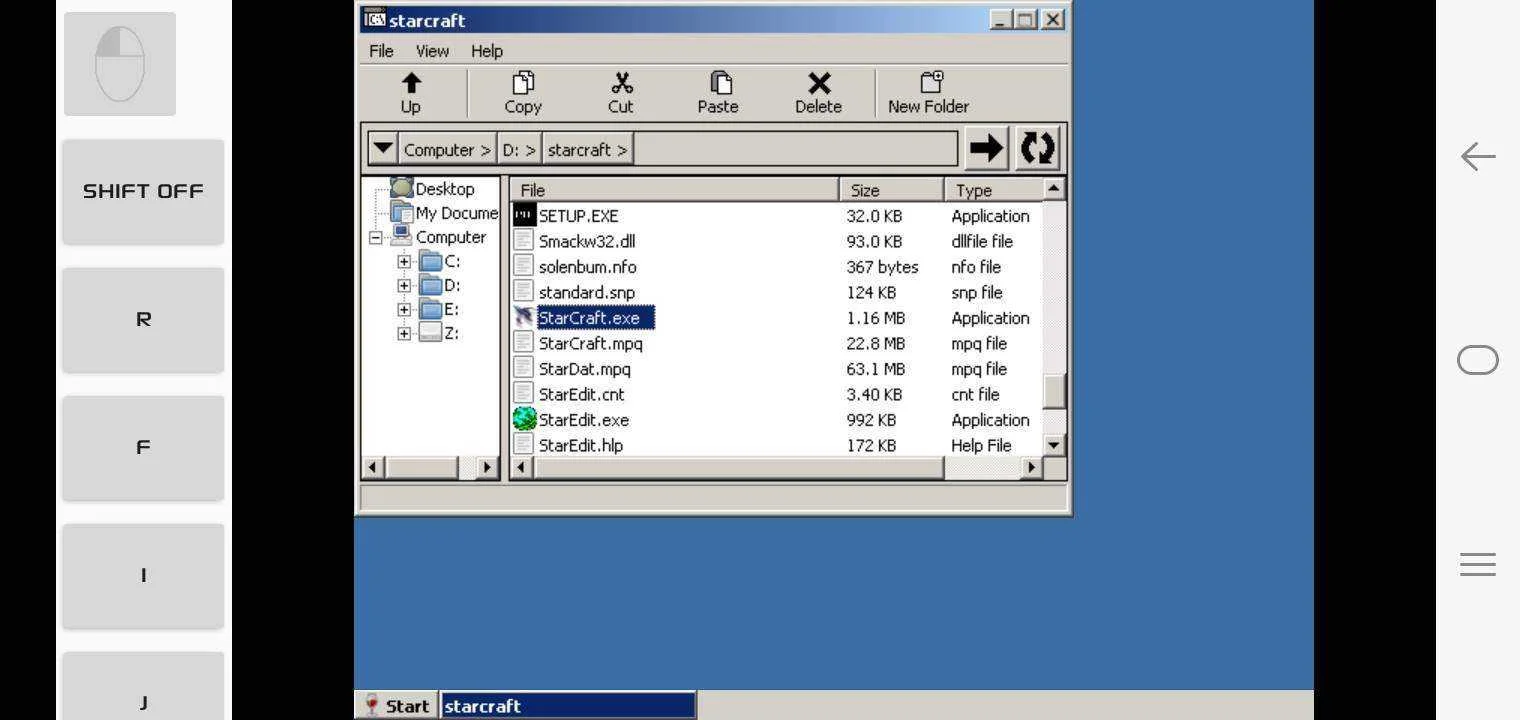Click the starcraft taskbar button
Screen dimensions: 1520x720
[x=569, y=705]
